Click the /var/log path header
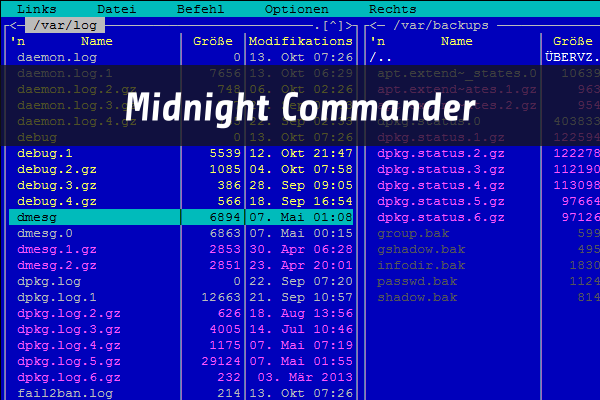The width and height of the screenshot is (600, 400). [x=65, y=25]
